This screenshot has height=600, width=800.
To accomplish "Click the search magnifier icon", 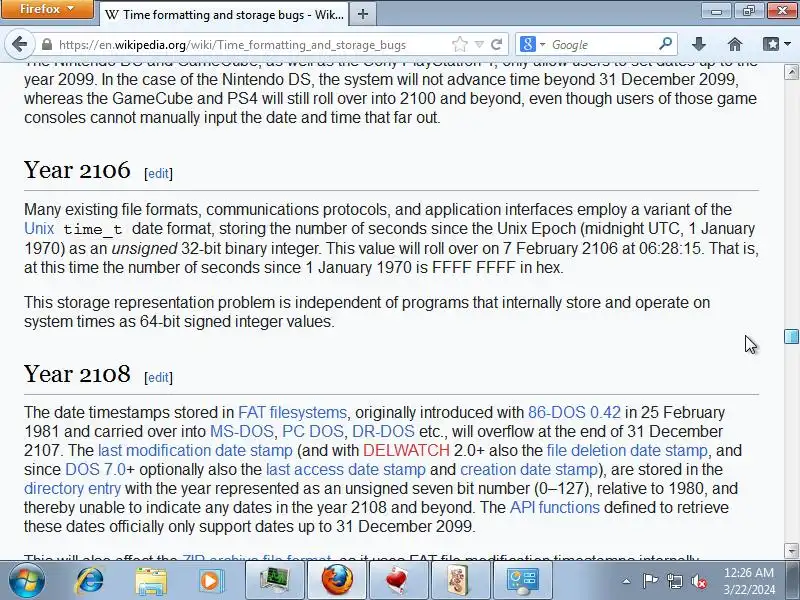I will (665, 44).
